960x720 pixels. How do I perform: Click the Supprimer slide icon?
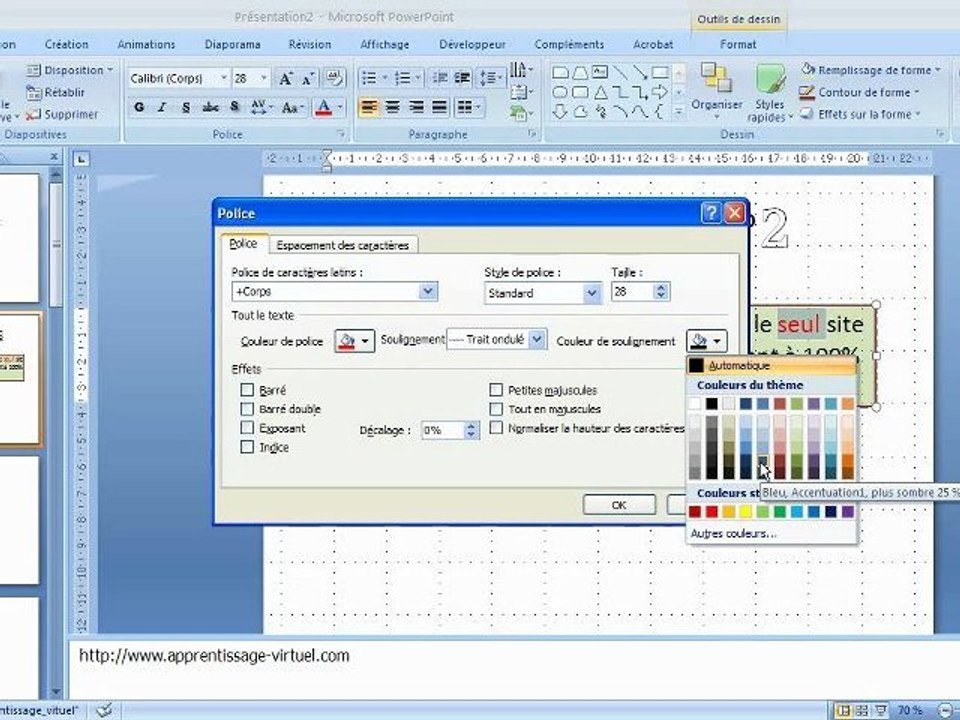point(33,114)
